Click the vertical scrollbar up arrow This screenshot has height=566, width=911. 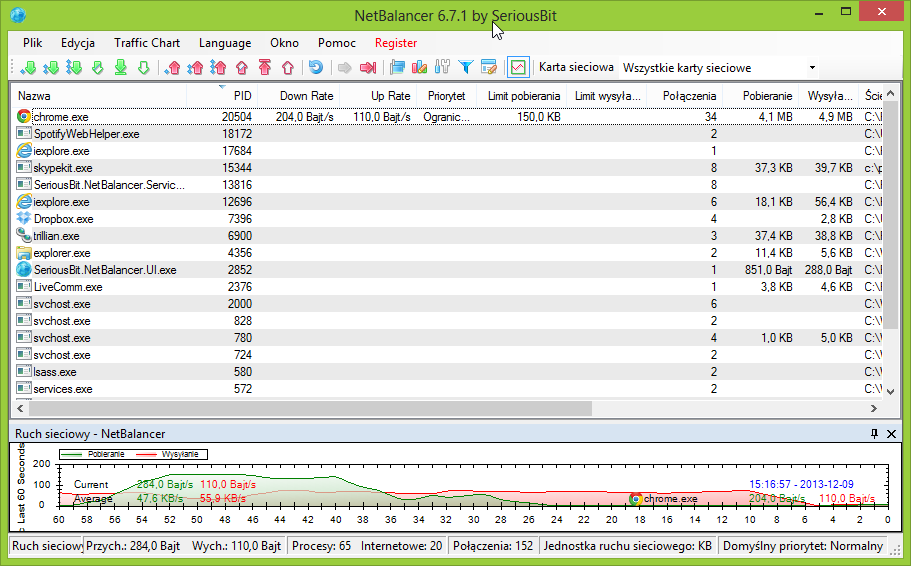pos(891,93)
